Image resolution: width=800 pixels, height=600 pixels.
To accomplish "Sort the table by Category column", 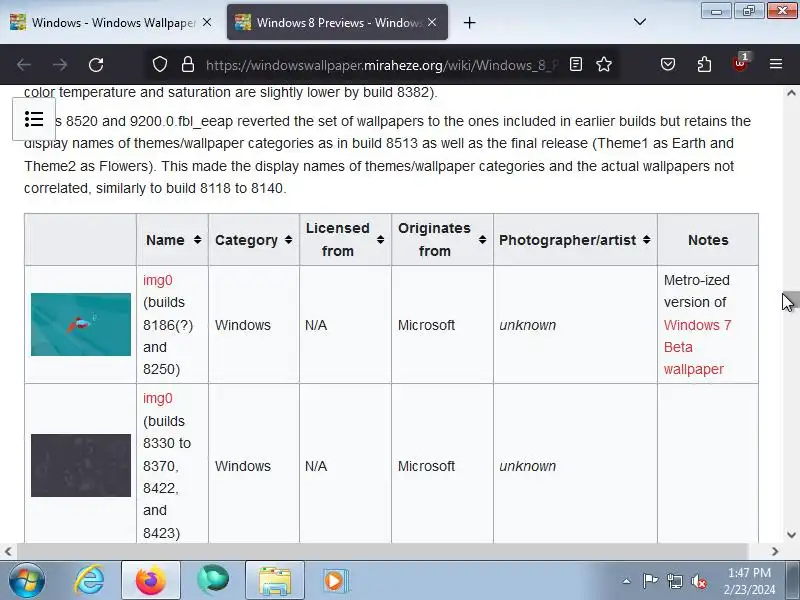I will point(254,240).
